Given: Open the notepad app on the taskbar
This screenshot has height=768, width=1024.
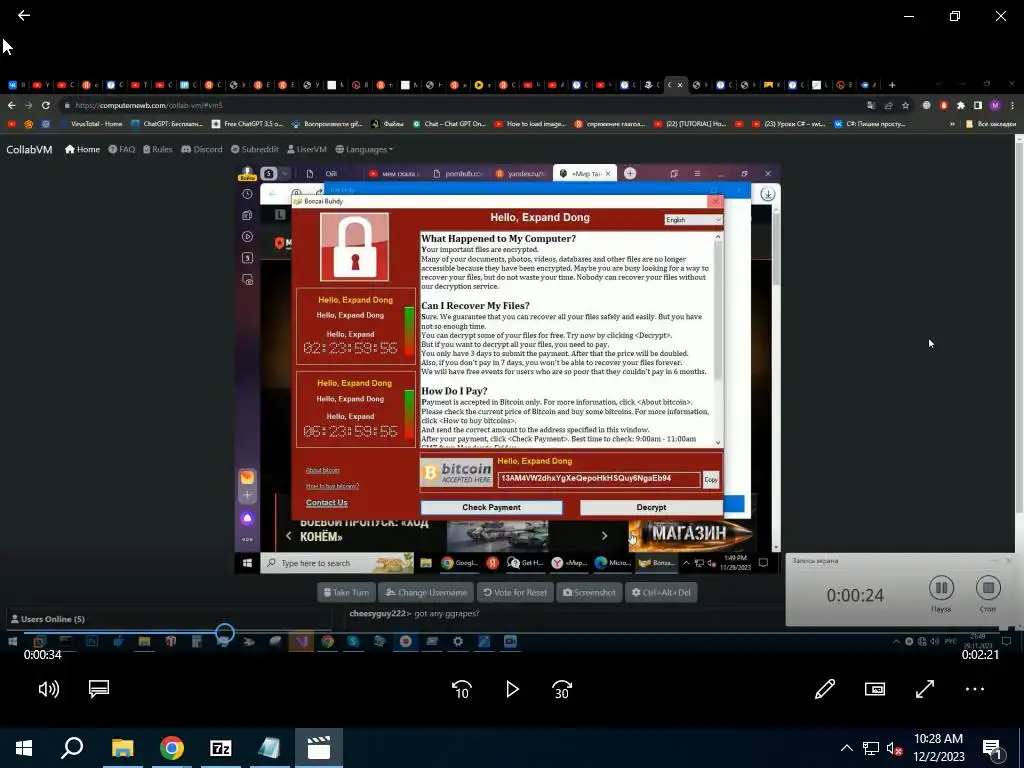Looking at the screenshot, I should (x=270, y=748).
